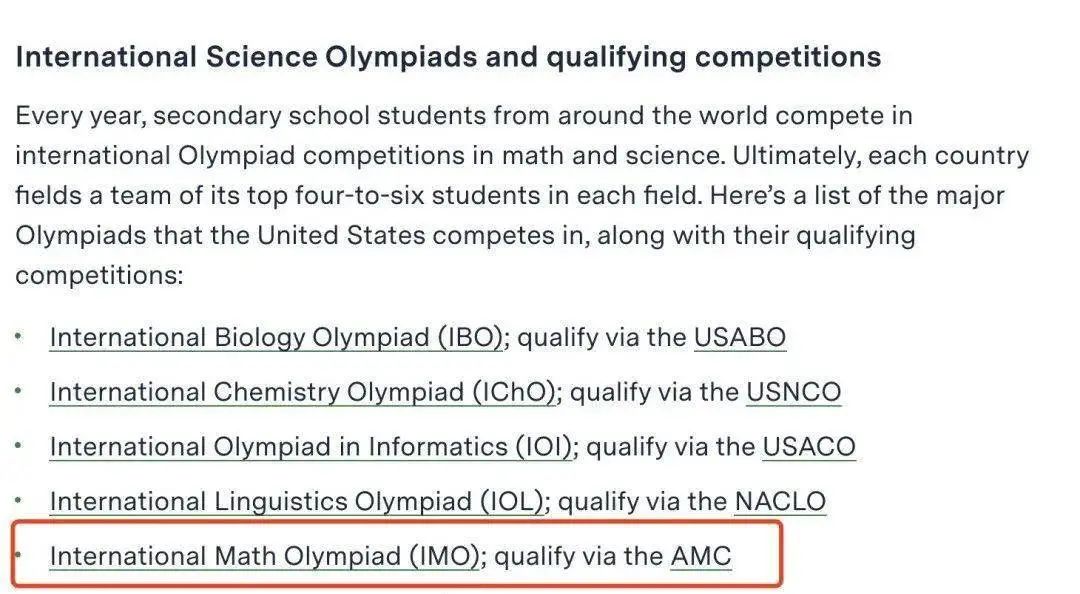Screen dimensions: 1080x594
Task: Follow the NACLO link
Action: [x=780, y=501]
